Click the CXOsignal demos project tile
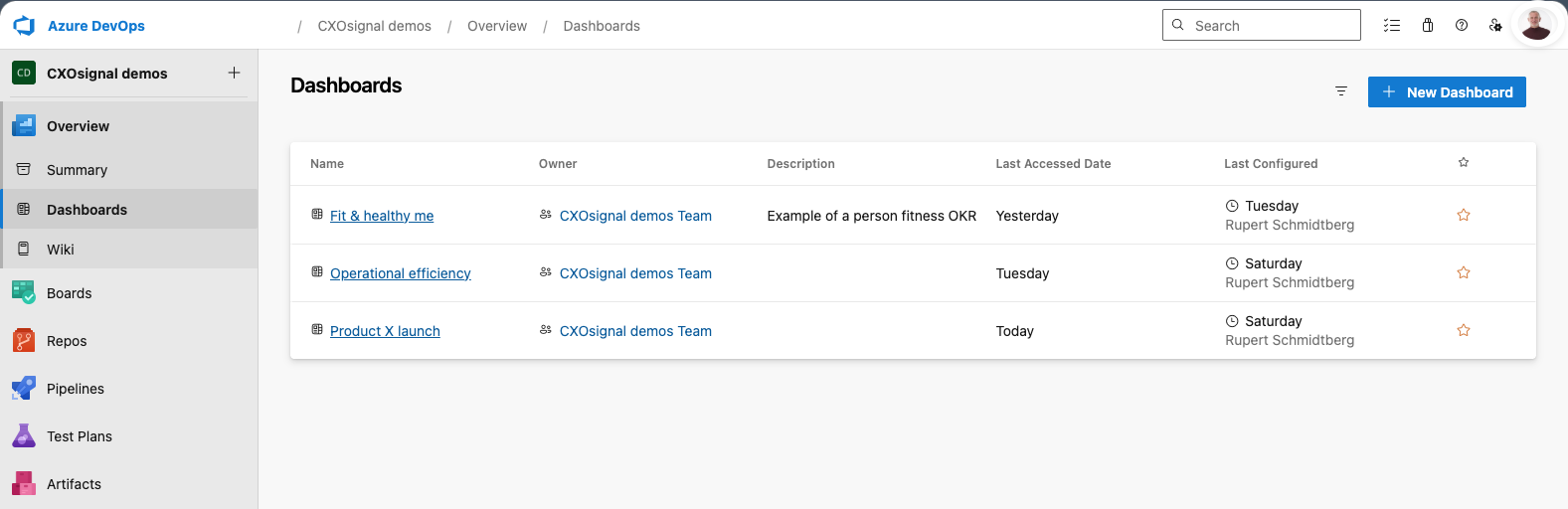Viewport: 1568px width, 509px height. [24, 73]
